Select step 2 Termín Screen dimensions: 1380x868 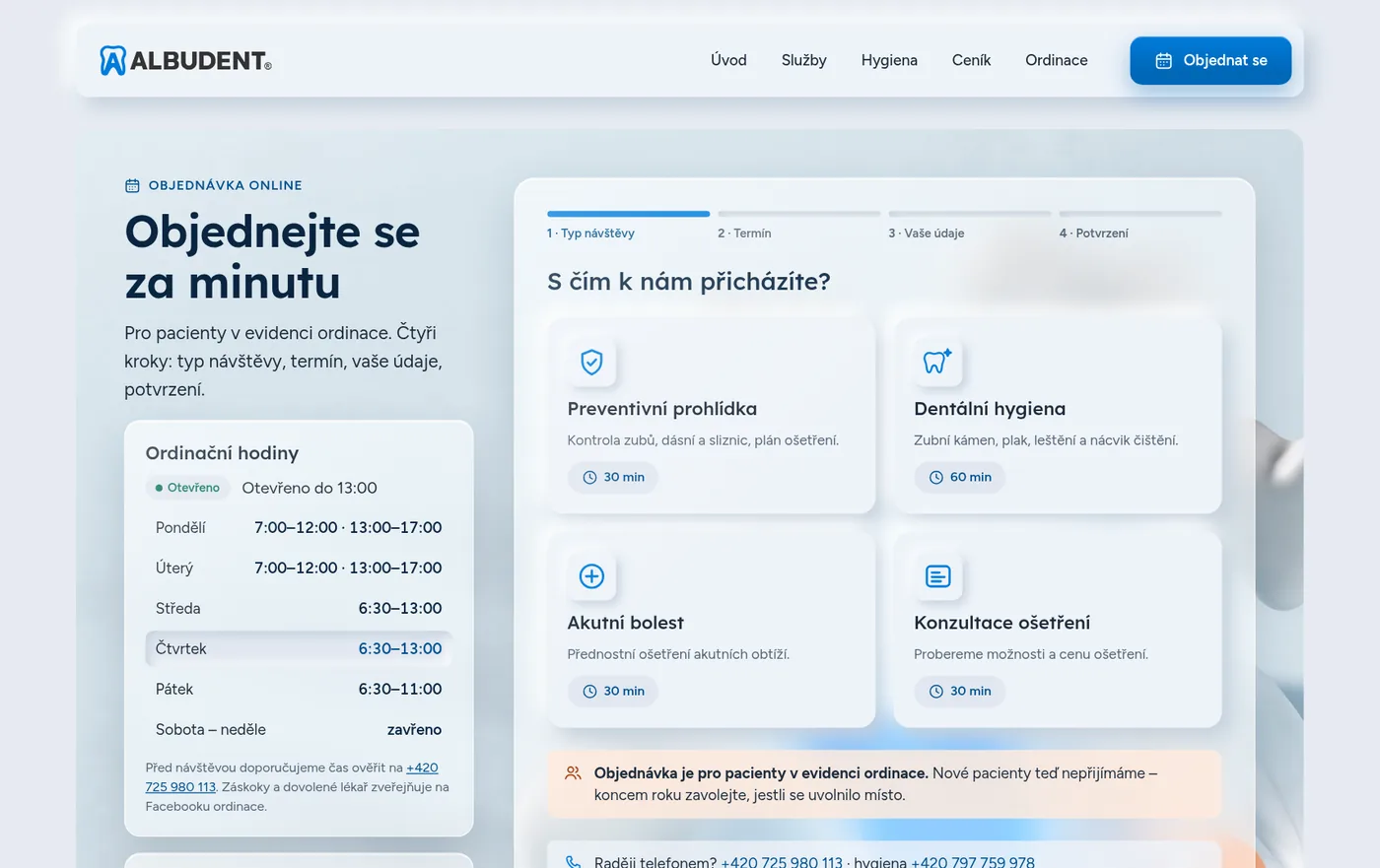click(798, 226)
